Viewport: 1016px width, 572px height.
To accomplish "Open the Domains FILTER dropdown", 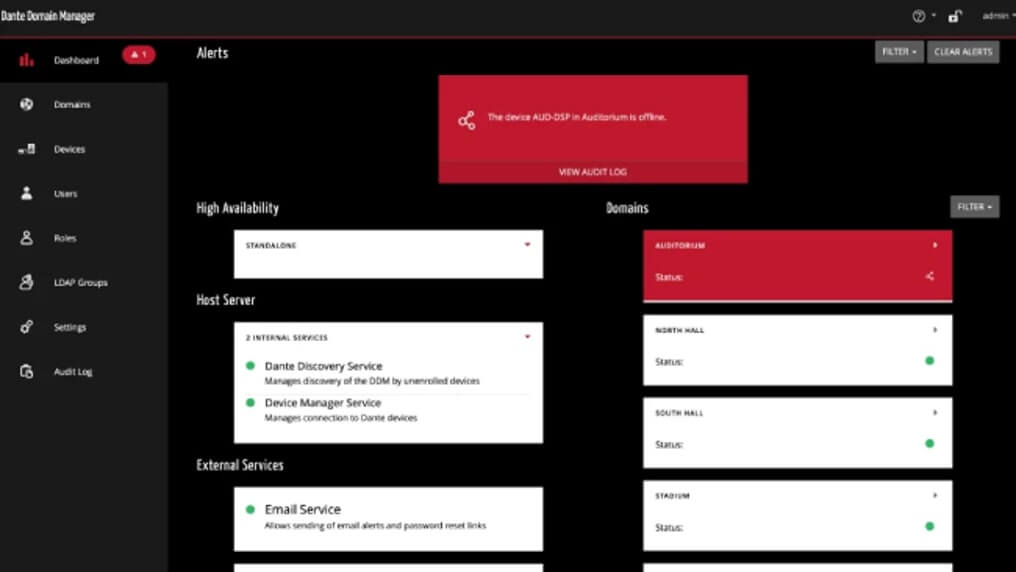I will coord(975,207).
